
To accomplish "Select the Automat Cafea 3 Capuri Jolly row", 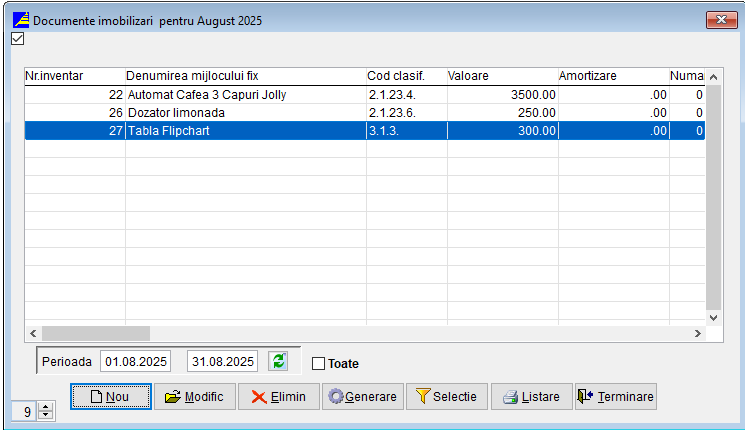I will pos(245,95).
